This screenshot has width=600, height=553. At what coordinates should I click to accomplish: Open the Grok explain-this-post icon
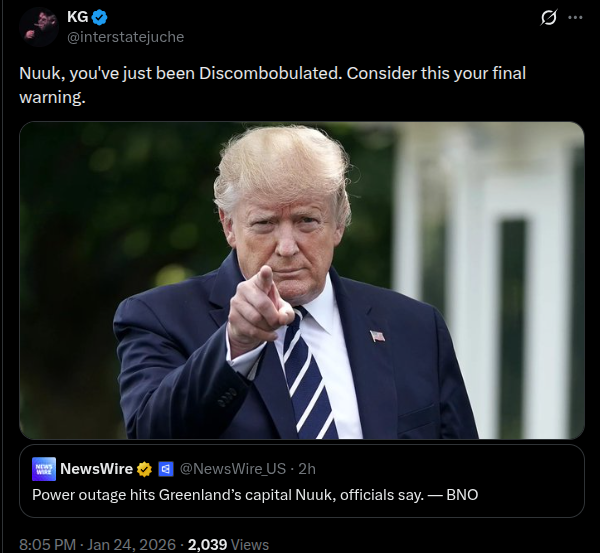[x=548, y=18]
